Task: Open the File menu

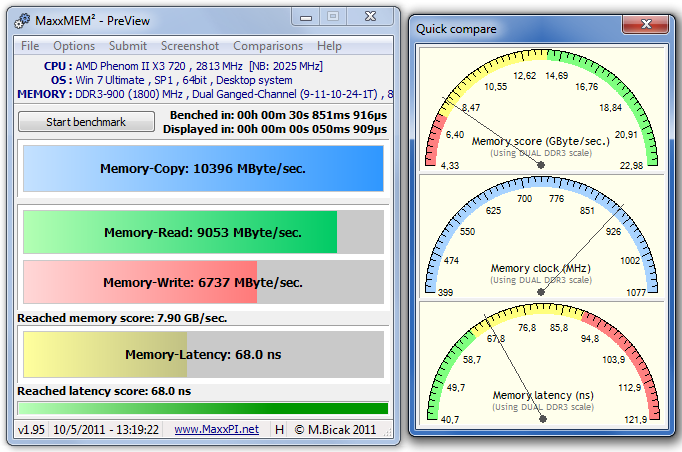Action: [x=30, y=46]
